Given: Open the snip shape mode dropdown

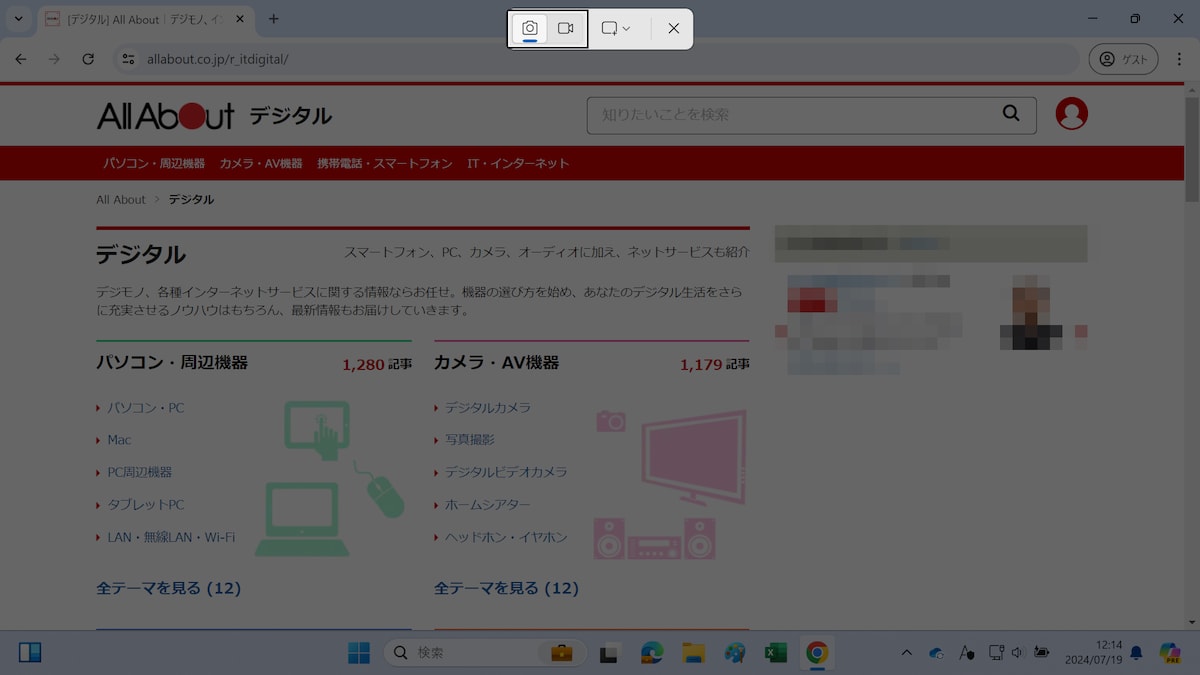Looking at the screenshot, I should click(x=616, y=29).
